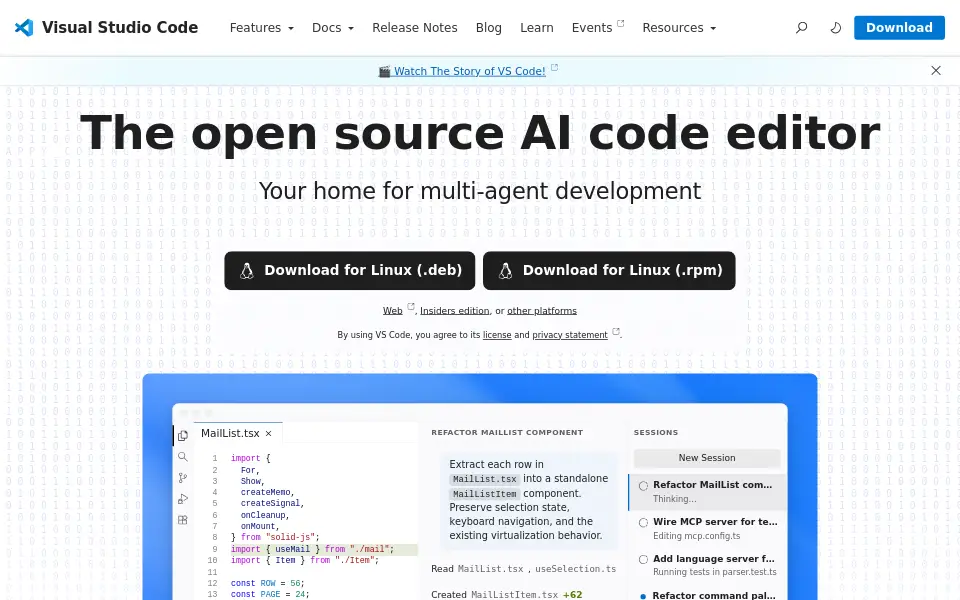The image size is (960, 600).
Task: Select Wire MCP server session status circle
Action: tap(643, 522)
